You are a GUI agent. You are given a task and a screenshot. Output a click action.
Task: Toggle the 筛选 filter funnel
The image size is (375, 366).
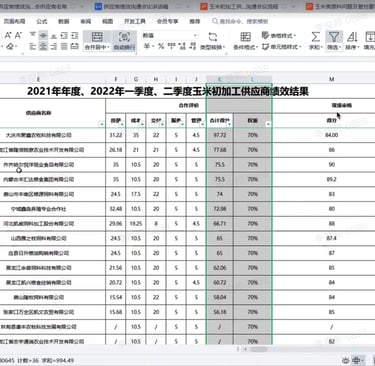click(334, 37)
